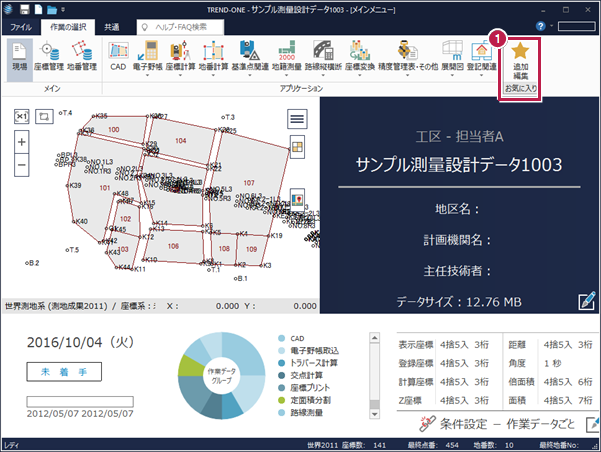
Task: Open quick access toolbar customize arrow
Action: [63, 10]
